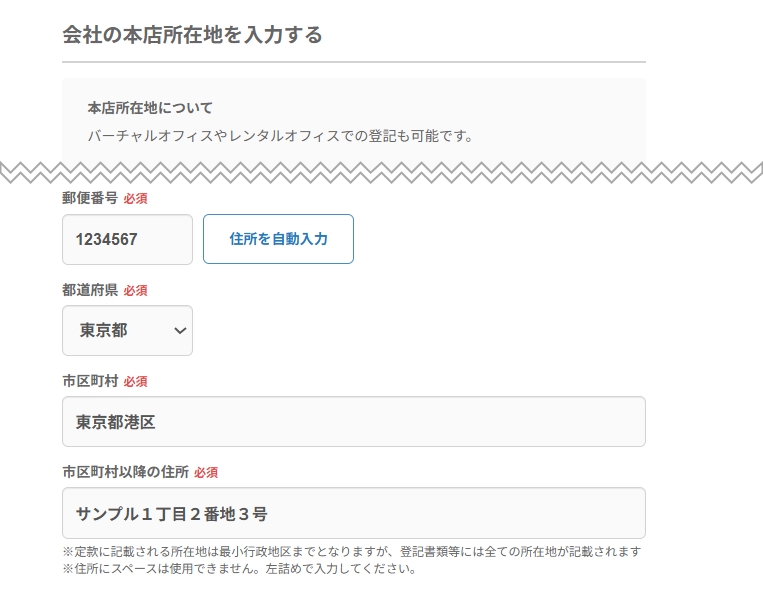
Task: Click the heading 会社の本店所在地を入力する
Action: pos(193,35)
